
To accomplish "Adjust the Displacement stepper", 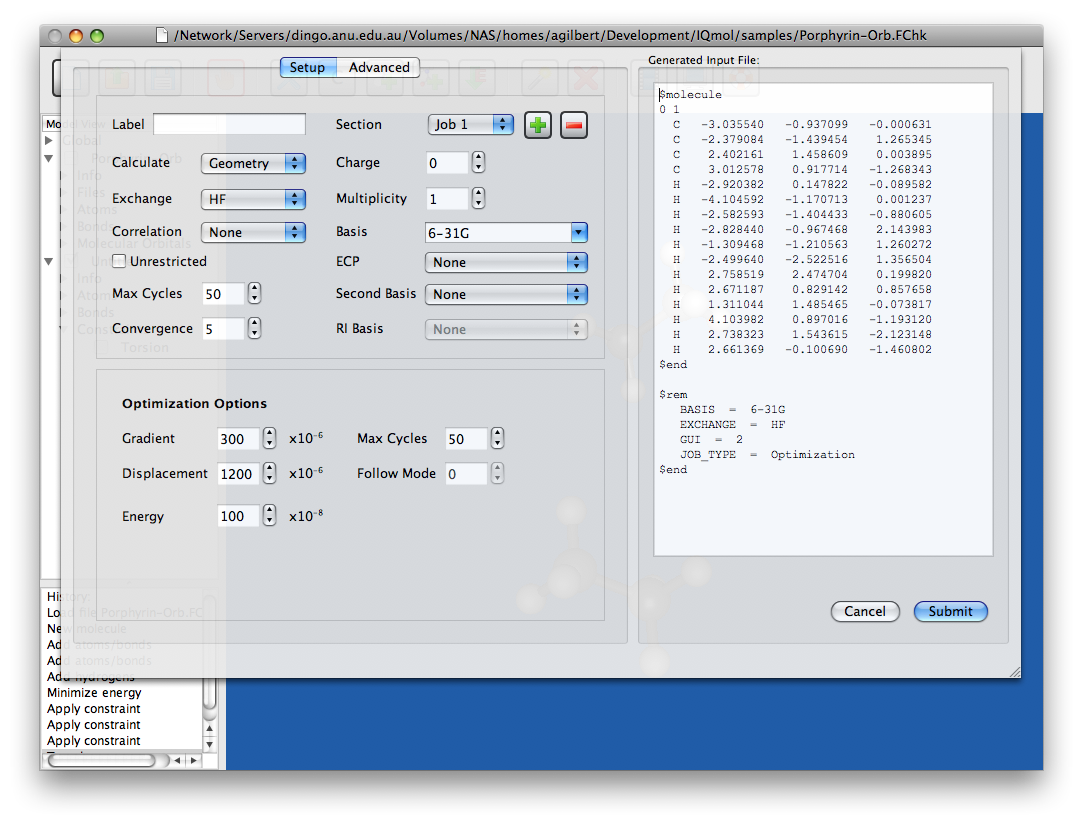I will [270, 473].
